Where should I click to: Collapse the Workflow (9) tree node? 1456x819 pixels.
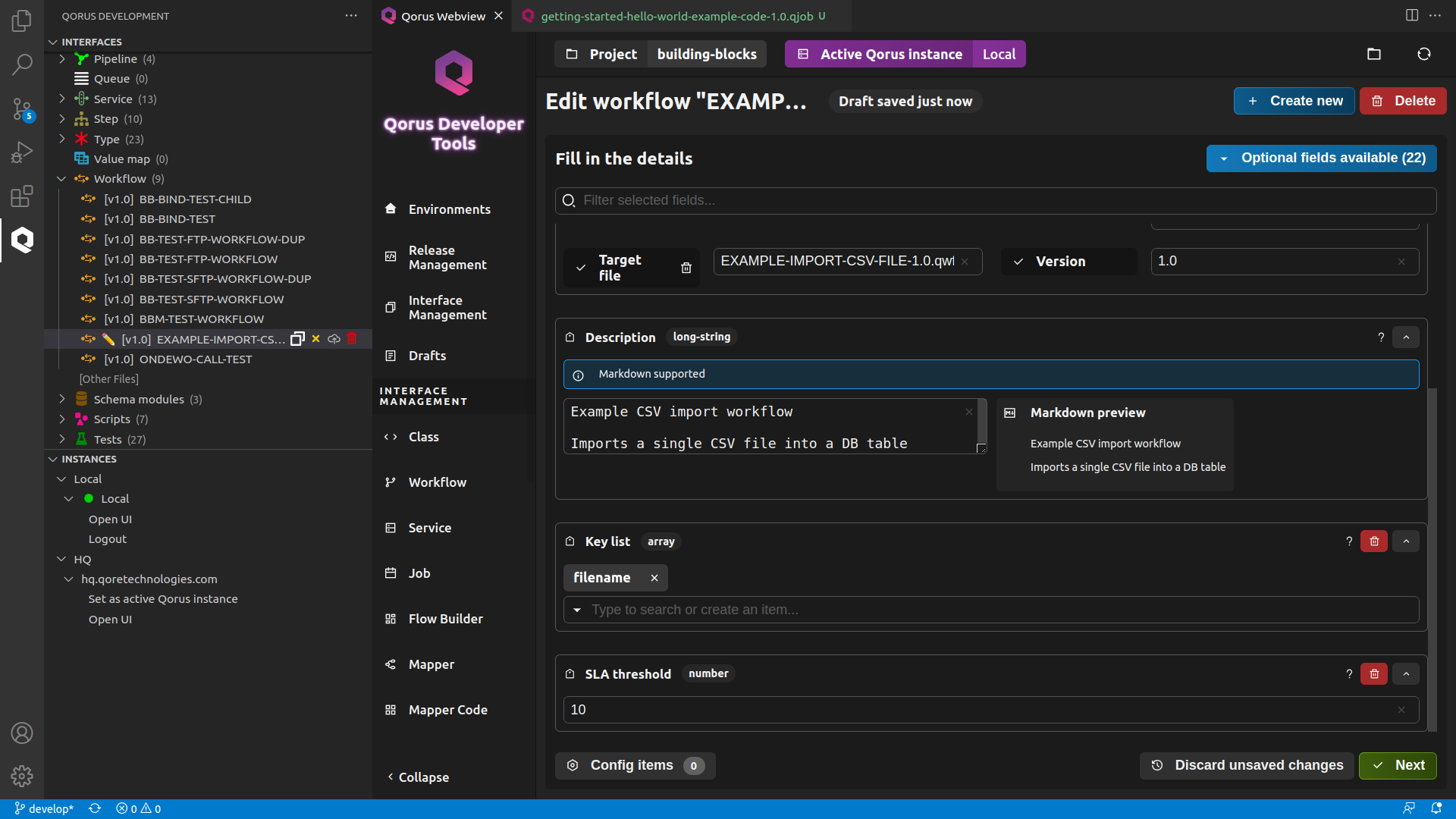tap(62, 179)
